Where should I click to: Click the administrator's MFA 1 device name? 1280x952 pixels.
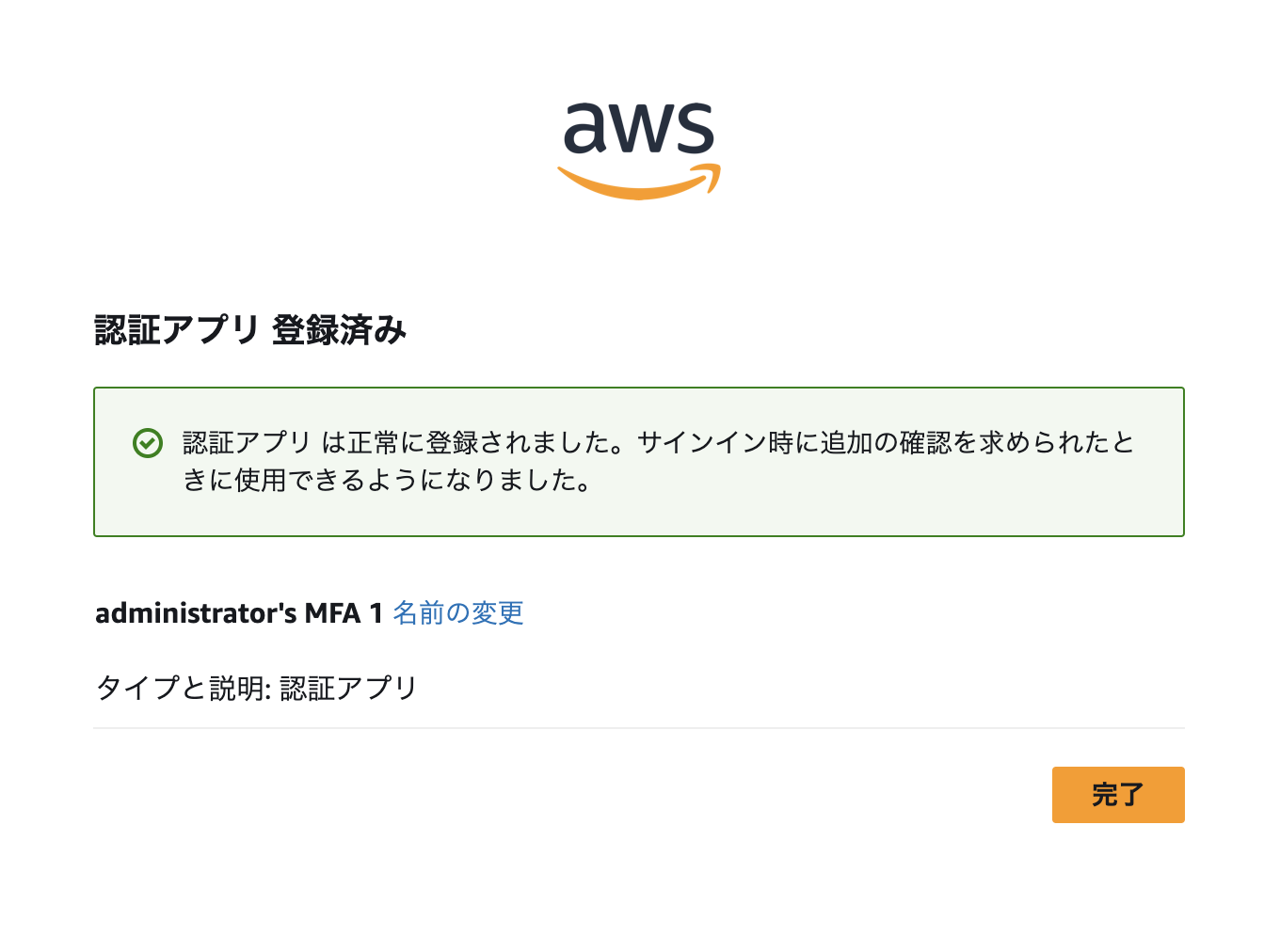(239, 613)
